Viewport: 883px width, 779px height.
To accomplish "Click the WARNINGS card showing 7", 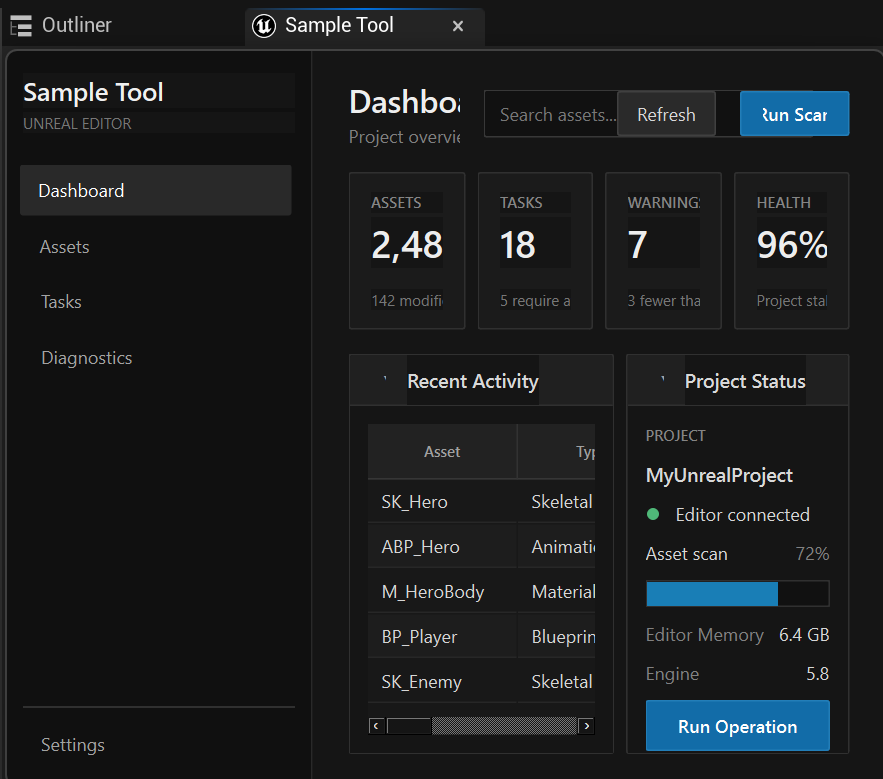I will click(x=663, y=251).
